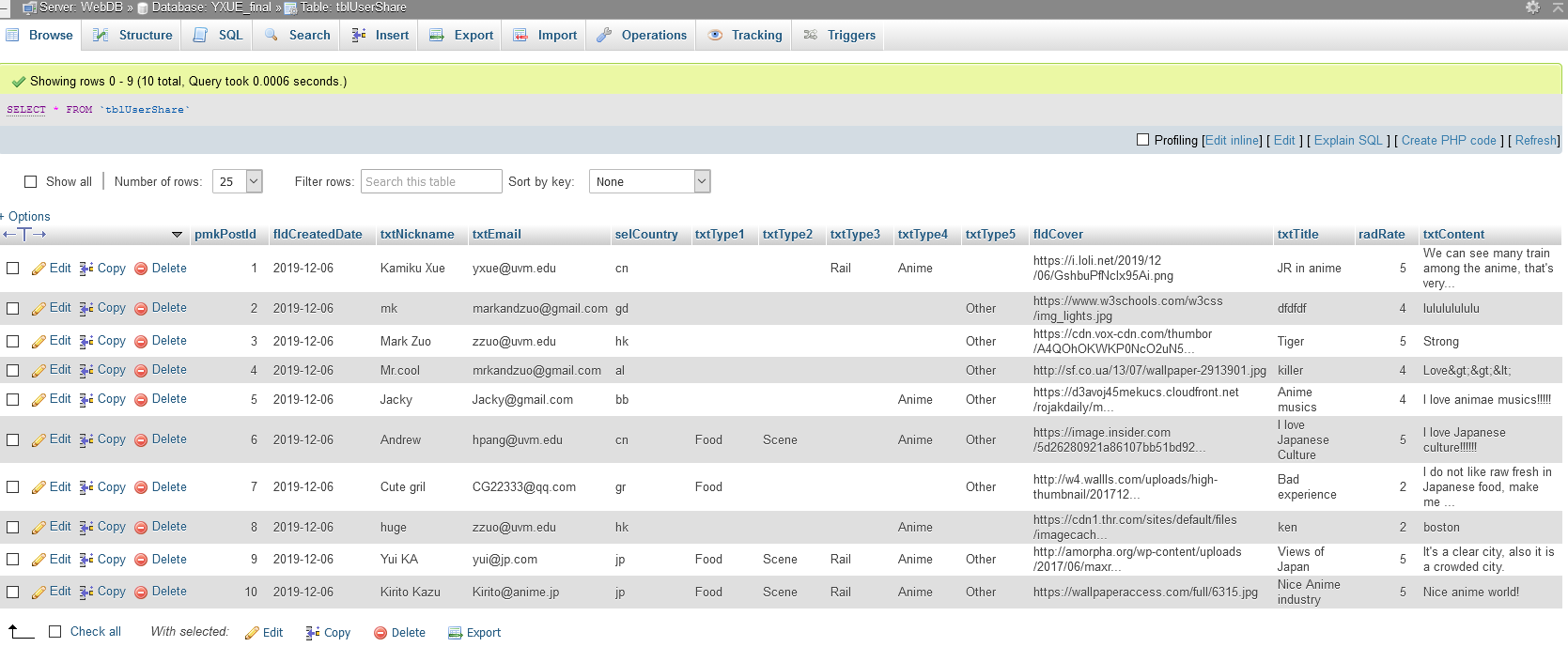The height and width of the screenshot is (647, 1568).
Task: Enable the Profiling checkbox
Action: tap(1142, 140)
